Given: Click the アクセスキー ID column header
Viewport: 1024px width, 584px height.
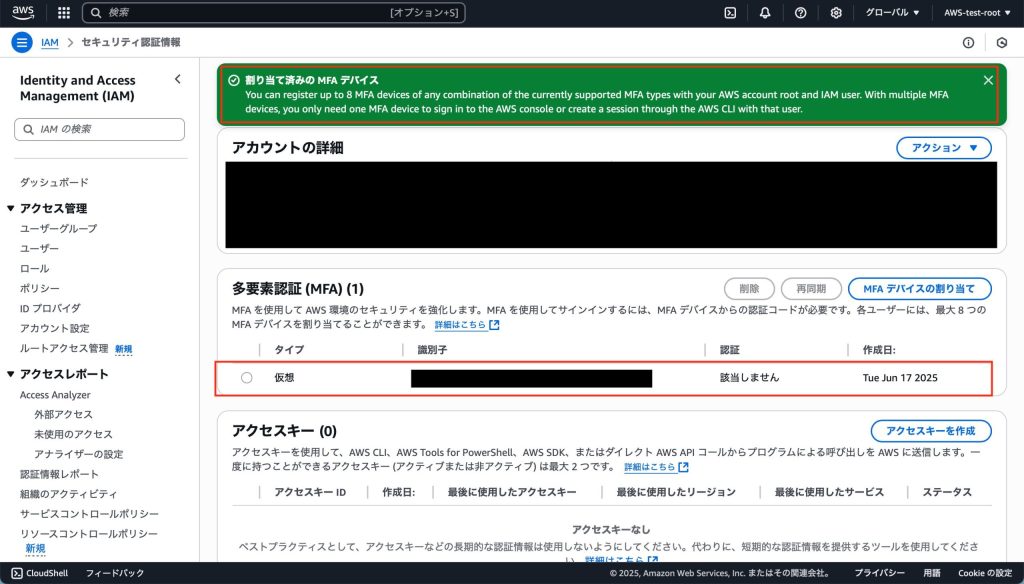Looking at the screenshot, I should pos(310,492).
